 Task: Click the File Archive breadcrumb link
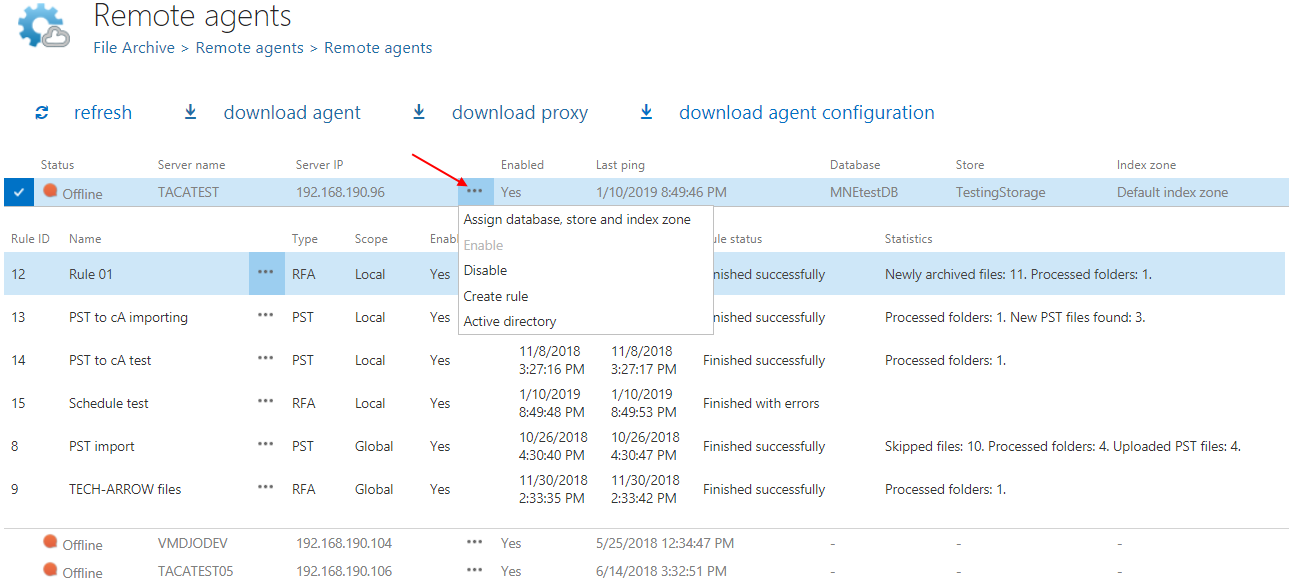pyautogui.click(x=134, y=48)
